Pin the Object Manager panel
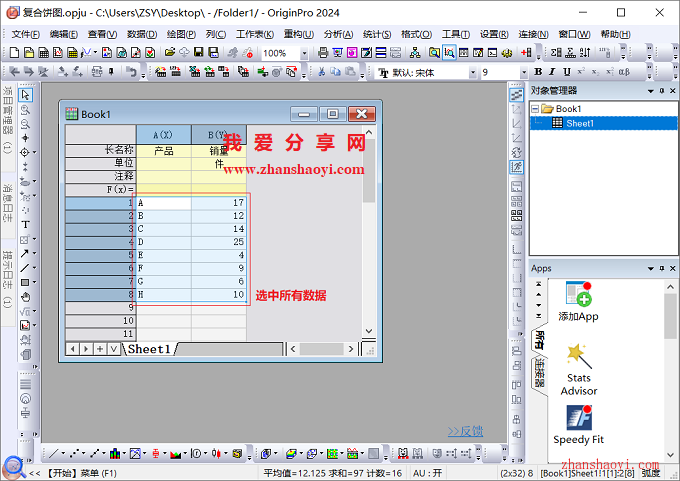The height and width of the screenshot is (481, 680). tap(662, 91)
